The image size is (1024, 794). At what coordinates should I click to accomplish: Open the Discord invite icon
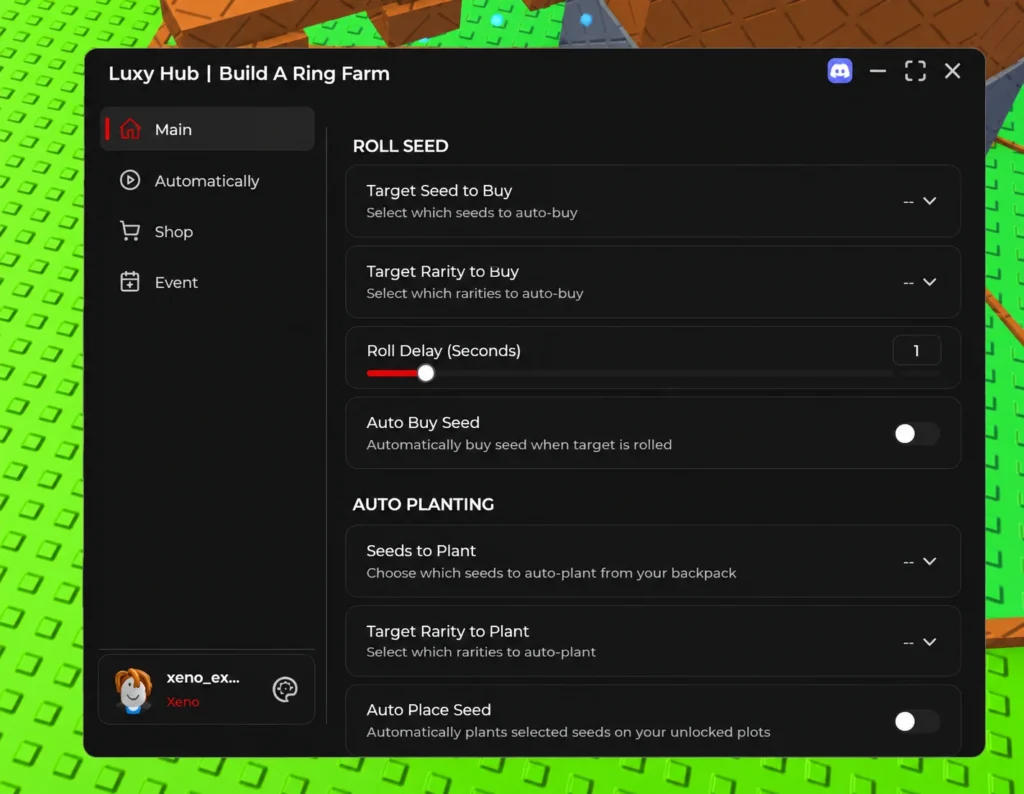tap(840, 71)
